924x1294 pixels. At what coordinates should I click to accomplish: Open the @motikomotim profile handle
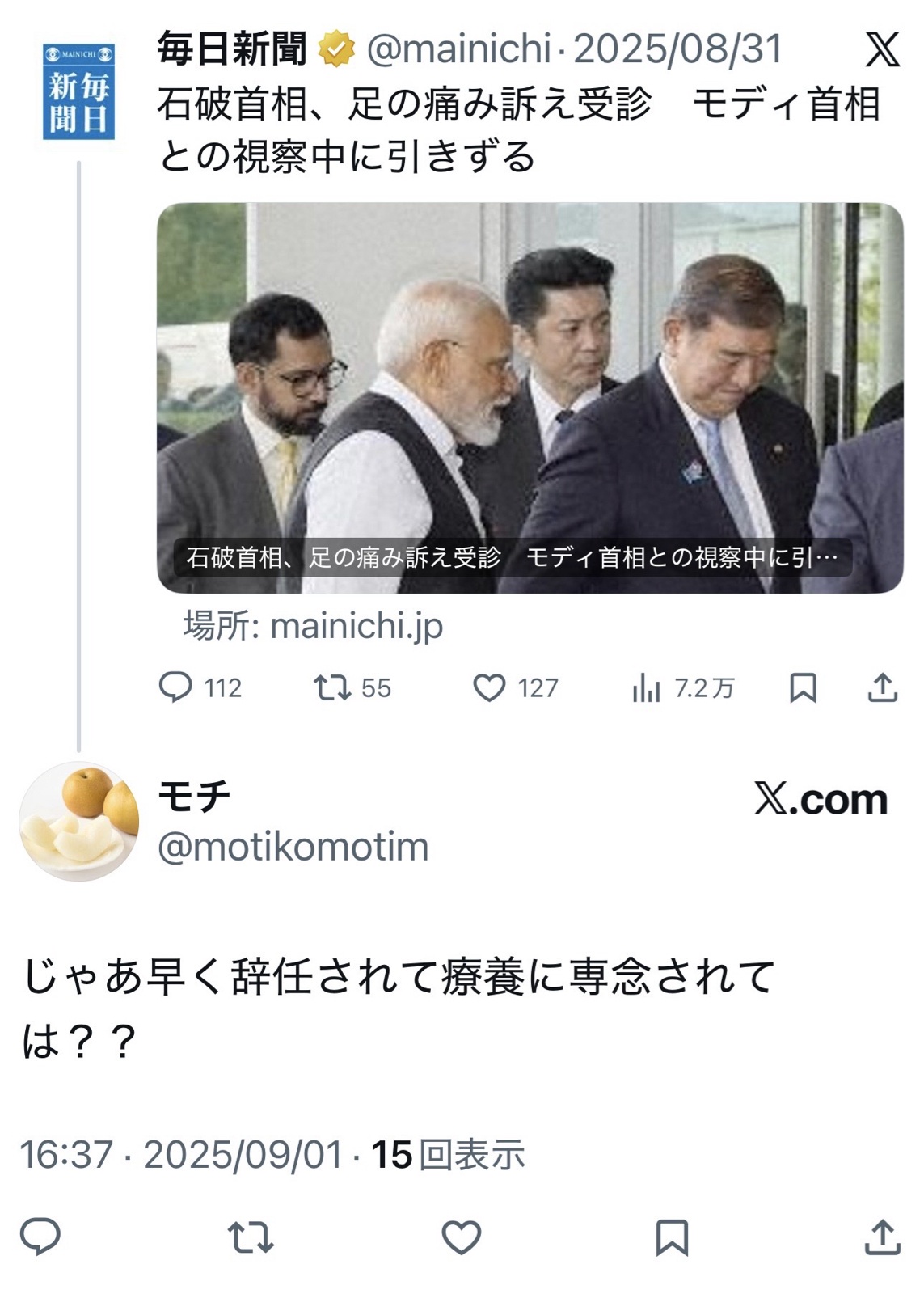[293, 847]
